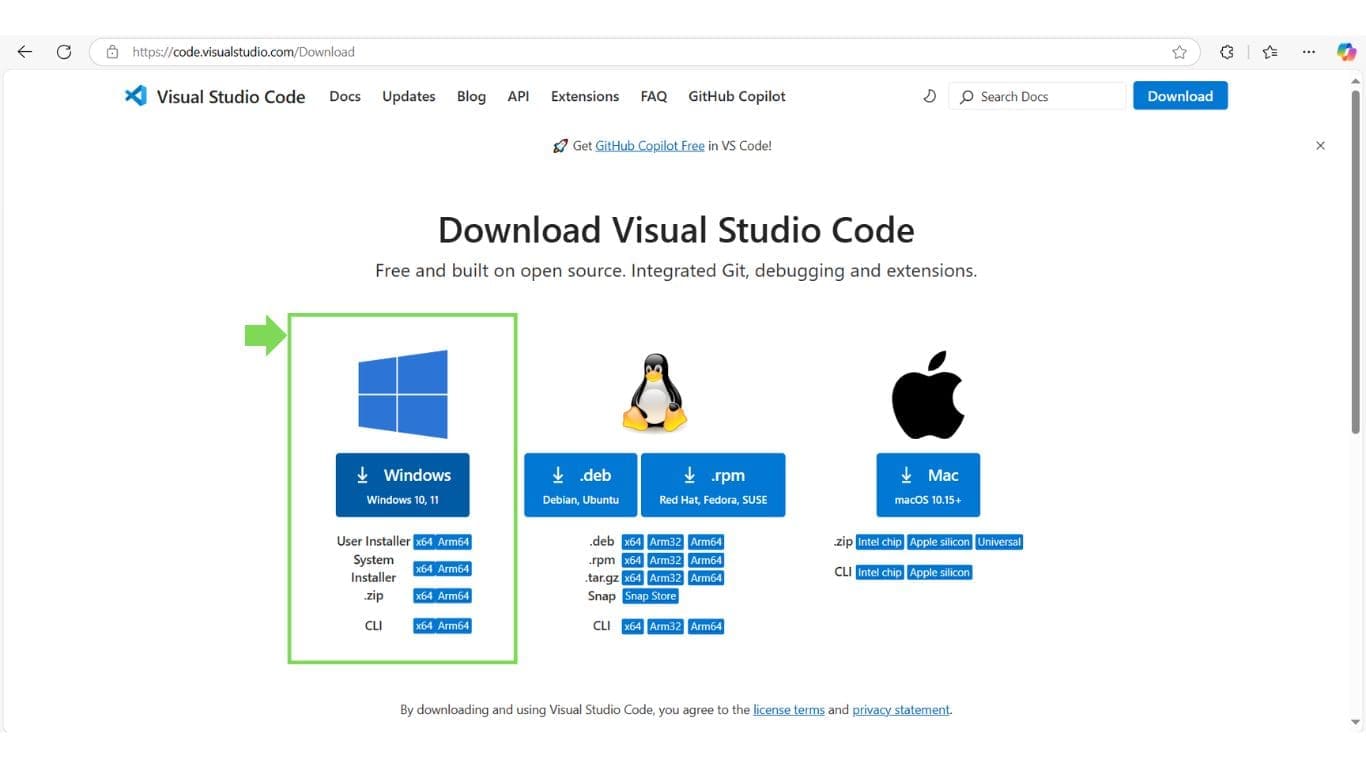Select Windows System Installer Arm64

pyautogui.click(x=453, y=569)
